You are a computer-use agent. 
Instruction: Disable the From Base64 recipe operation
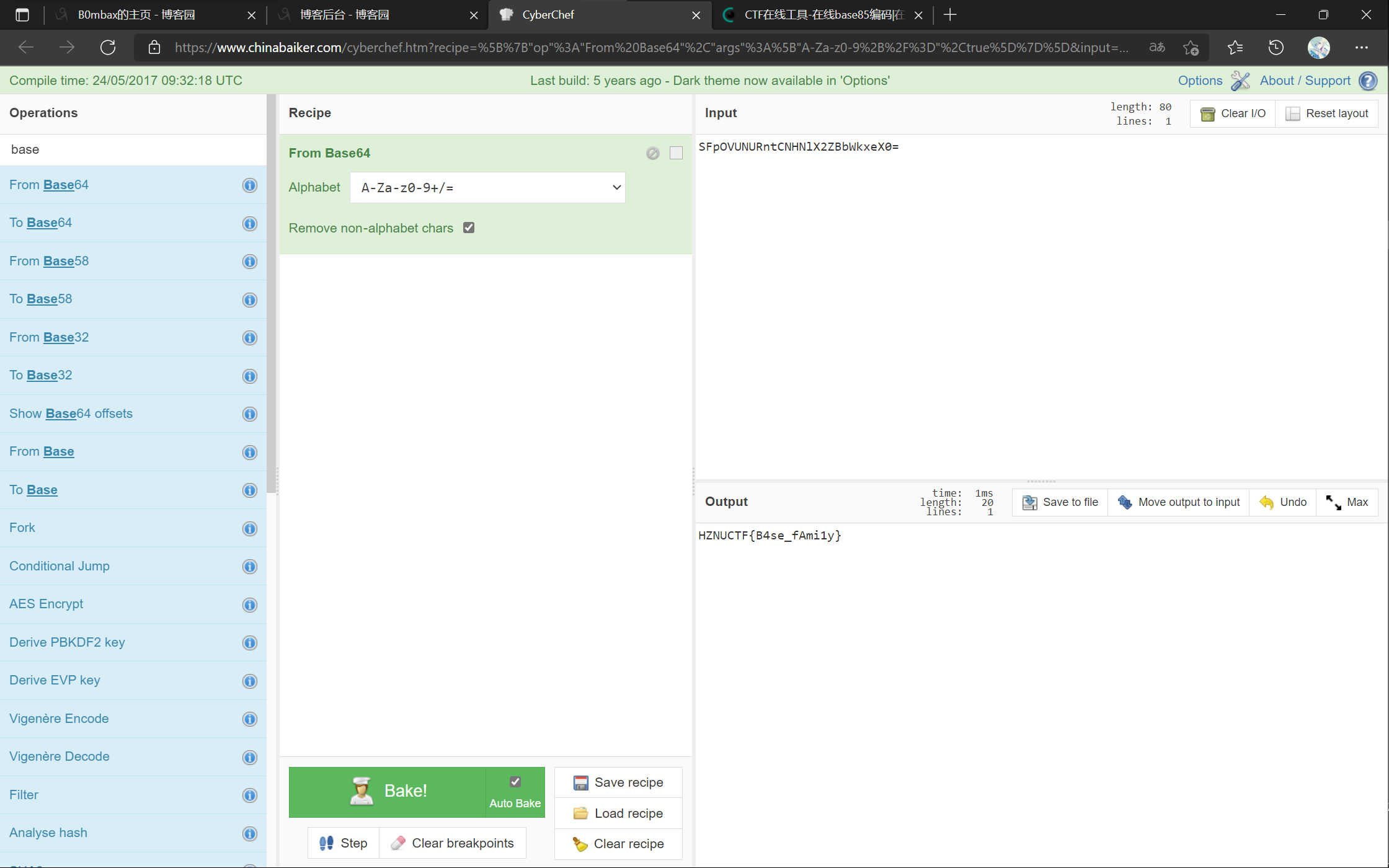click(652, 153)
